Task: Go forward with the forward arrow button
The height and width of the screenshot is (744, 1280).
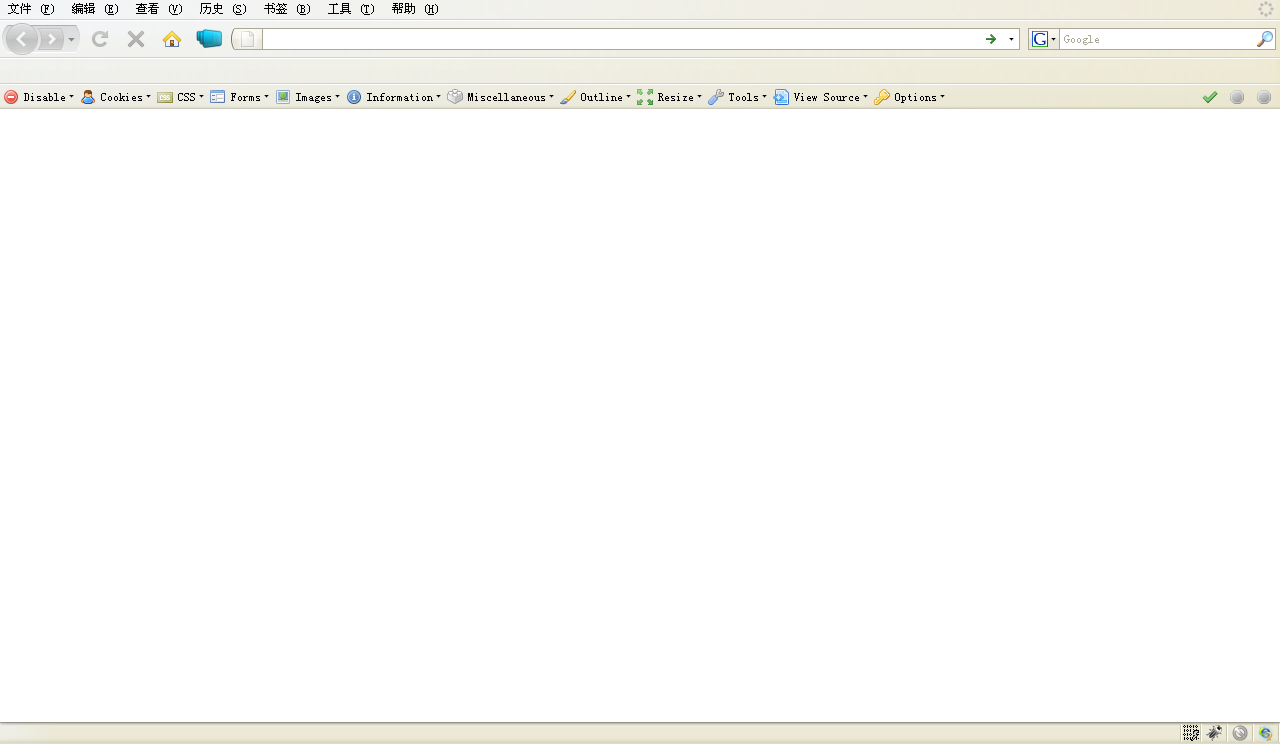Action: coord(51,39)
